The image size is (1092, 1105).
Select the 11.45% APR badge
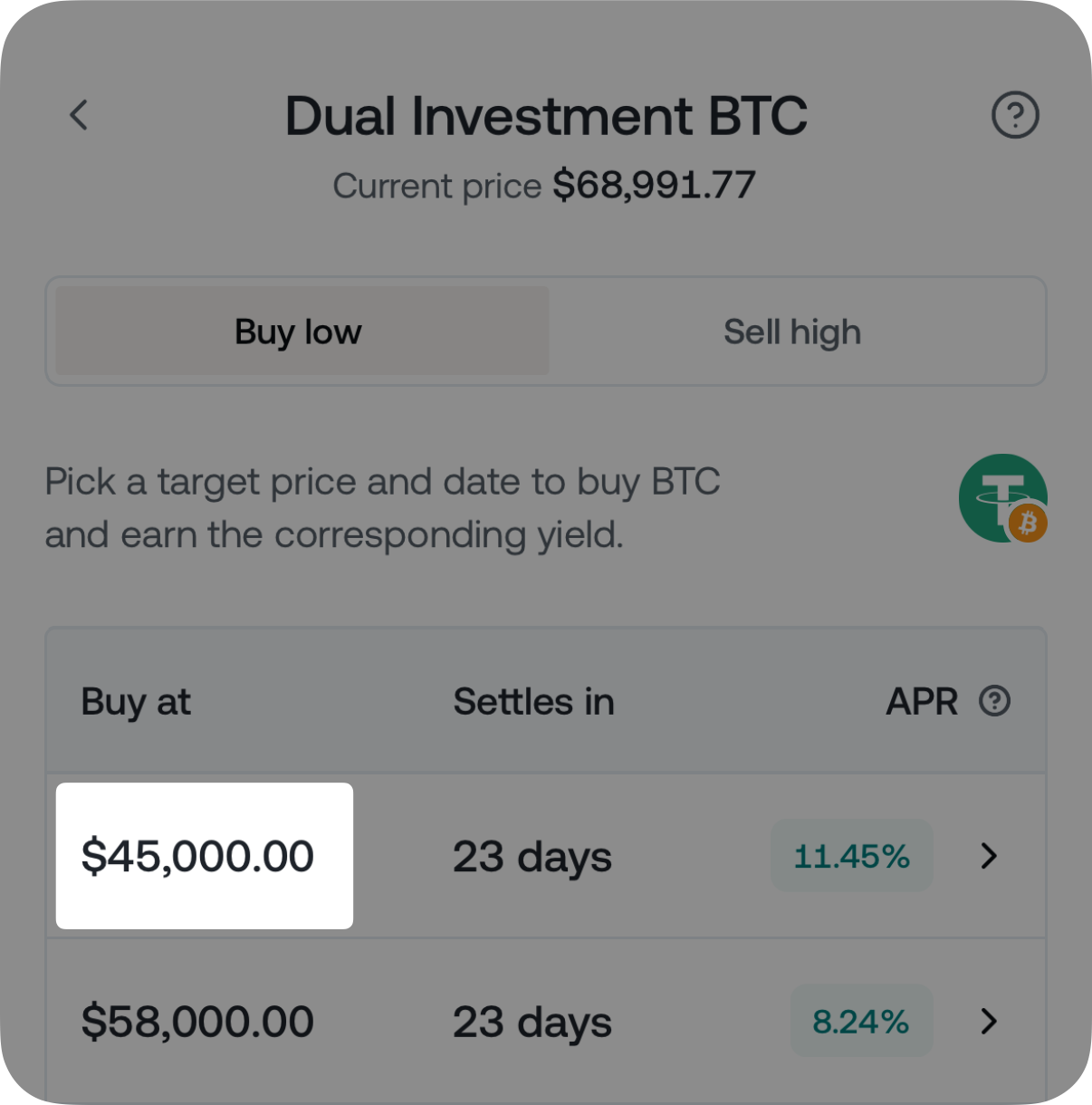click(851, 856)
